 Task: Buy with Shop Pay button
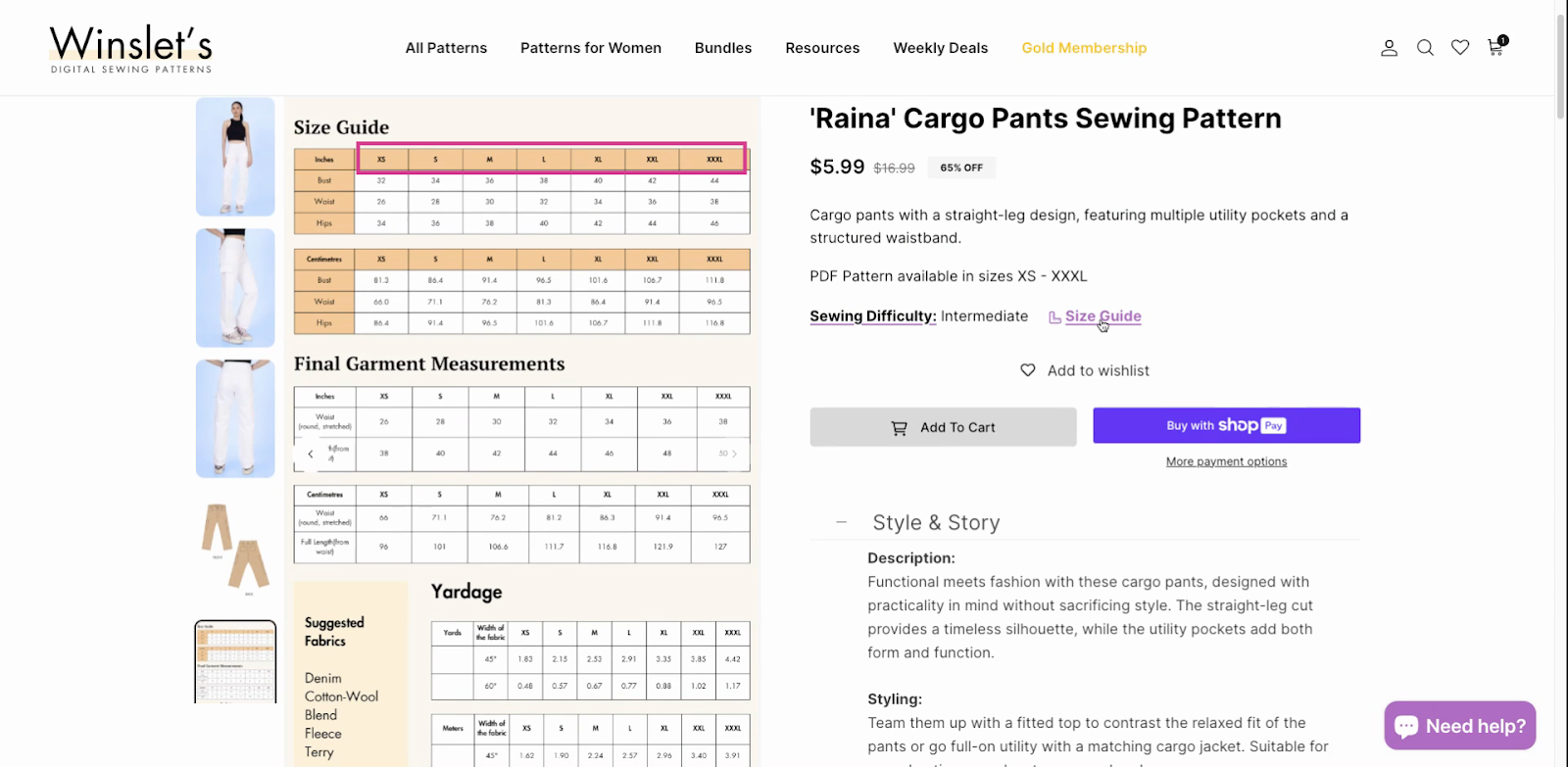1227,425
